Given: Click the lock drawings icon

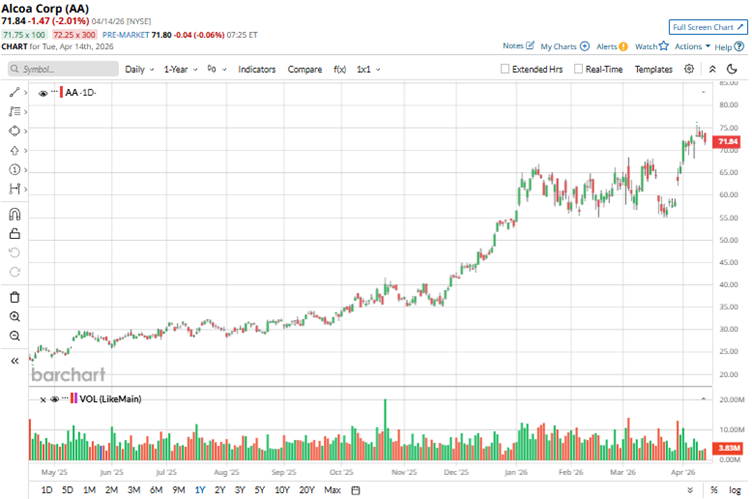Looking at the screenshot, I should tap(14, 234).
